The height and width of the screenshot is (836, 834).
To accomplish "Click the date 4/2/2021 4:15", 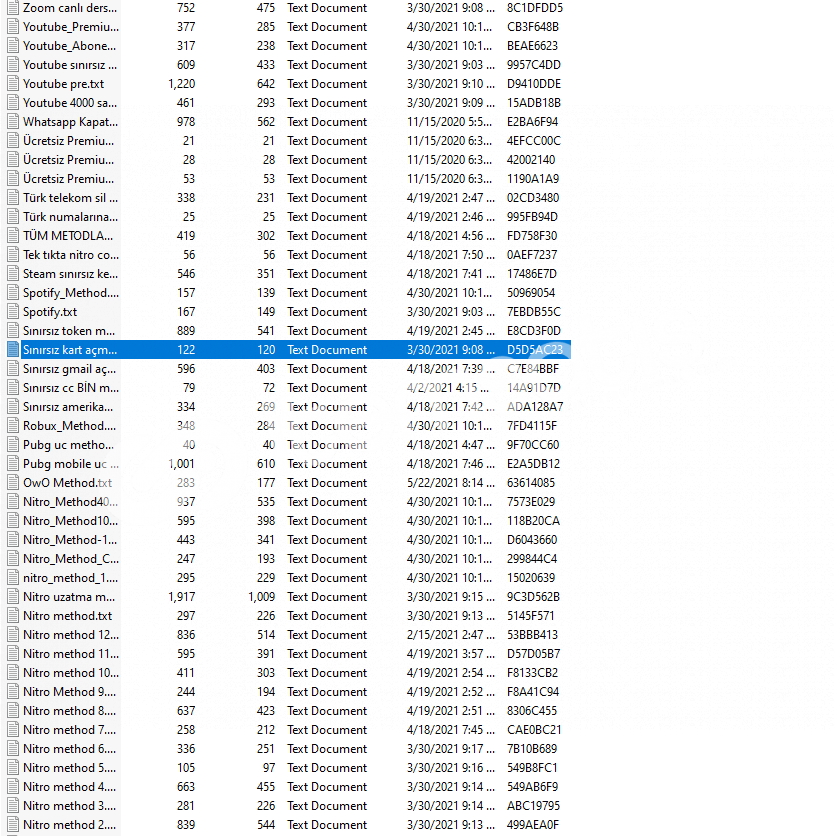I will coord(446,388).
